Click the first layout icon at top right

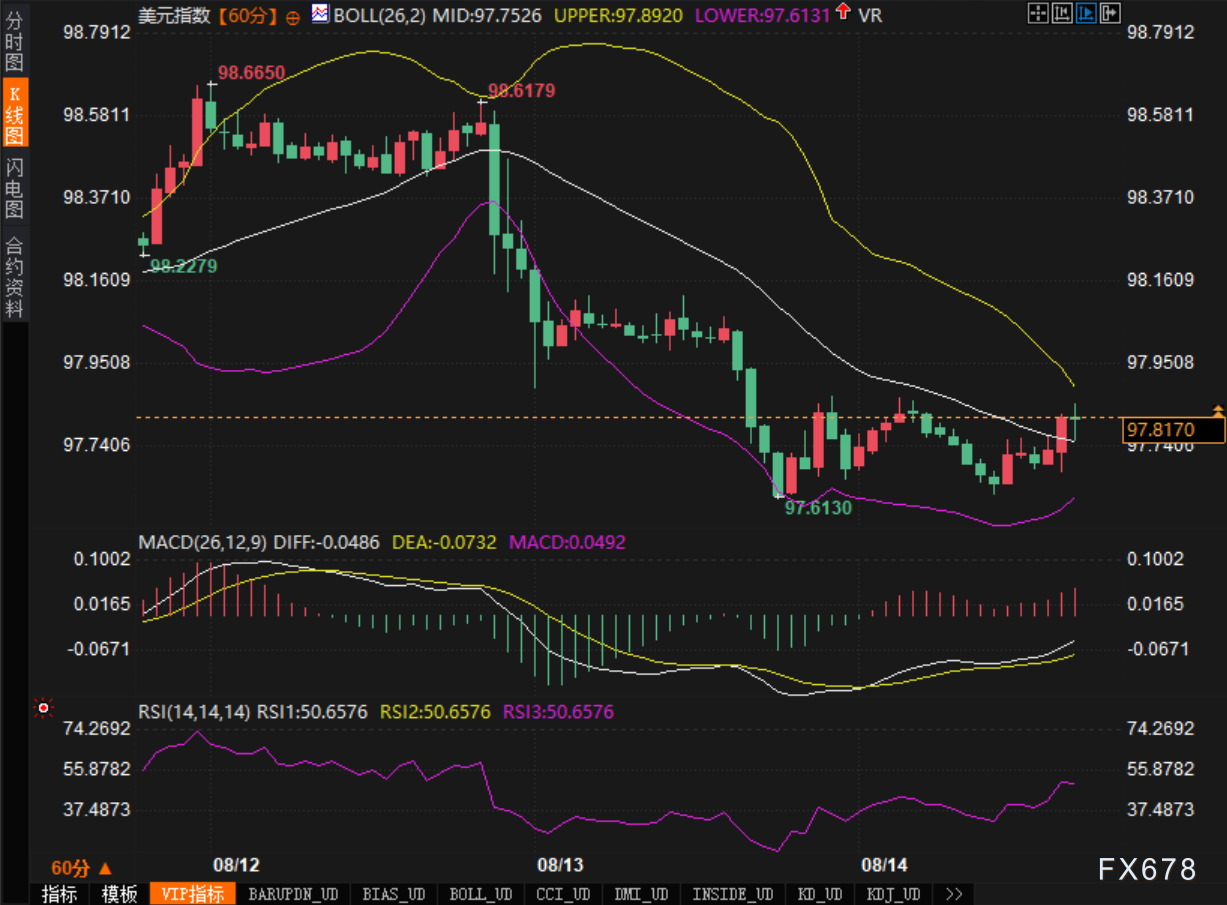coord(1038,13)
